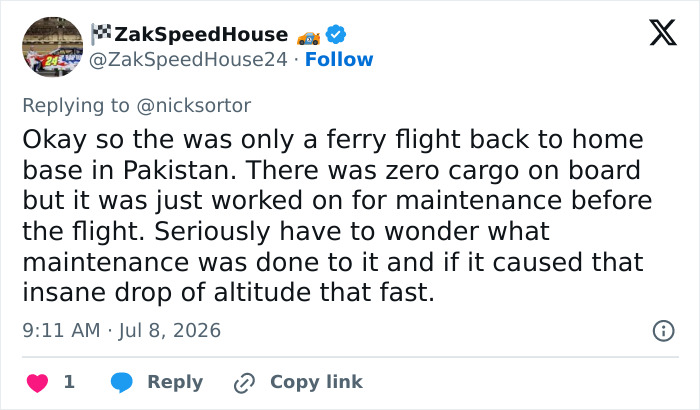The height and width of the screenshot is (410, 700).
Task: Open the 9:11 AM Jul 8, 2026 timestamp
Action: tap(121, 331)
